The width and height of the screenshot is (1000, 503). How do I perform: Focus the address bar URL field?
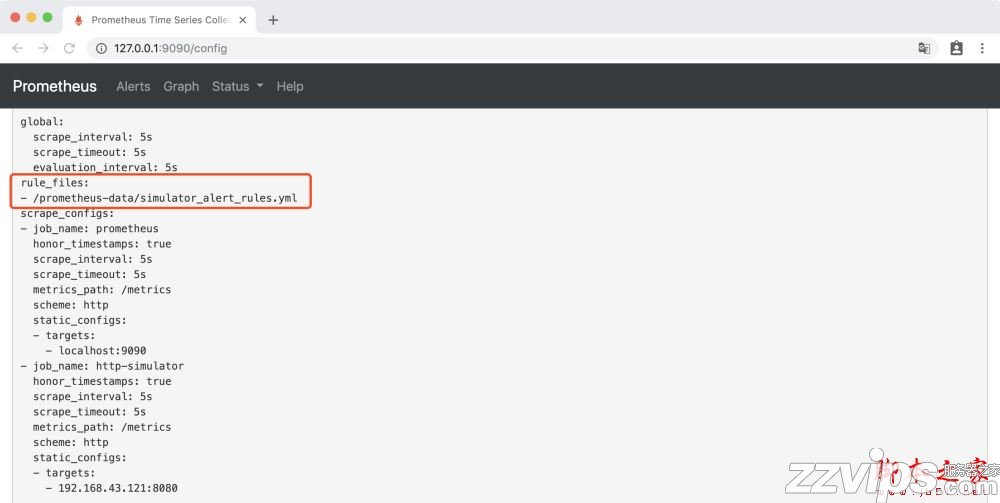coord(500,48)
